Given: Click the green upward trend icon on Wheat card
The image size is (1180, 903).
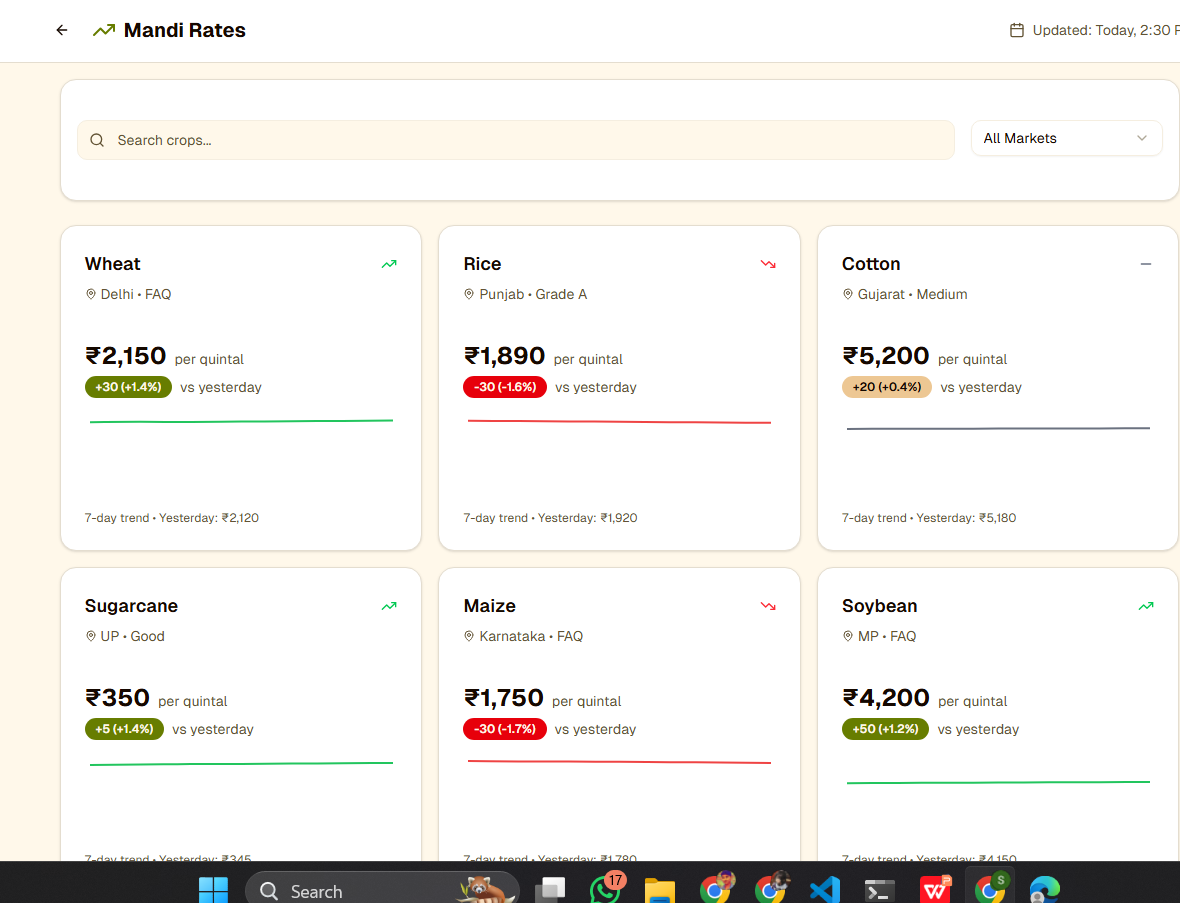Looking at the screenshot, I should 389,264.
